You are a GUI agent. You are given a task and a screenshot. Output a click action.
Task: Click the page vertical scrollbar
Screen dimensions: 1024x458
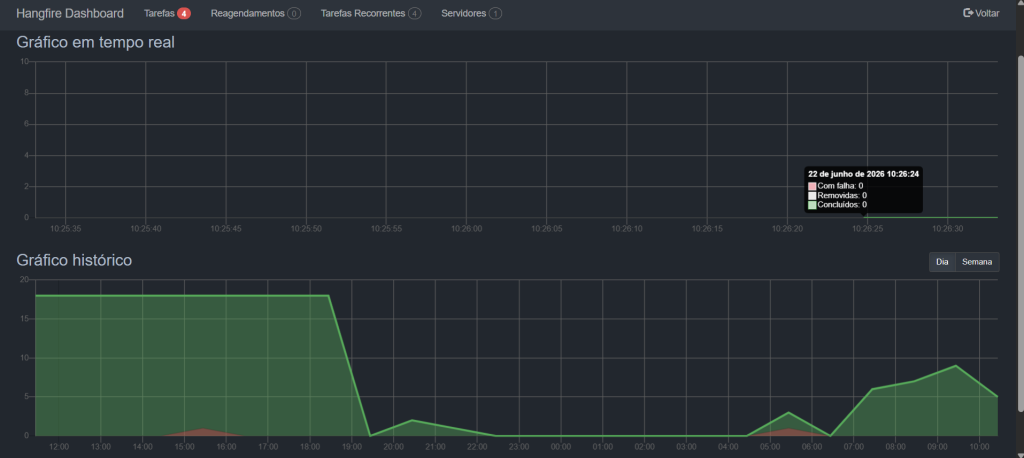tap(1019, 232)
